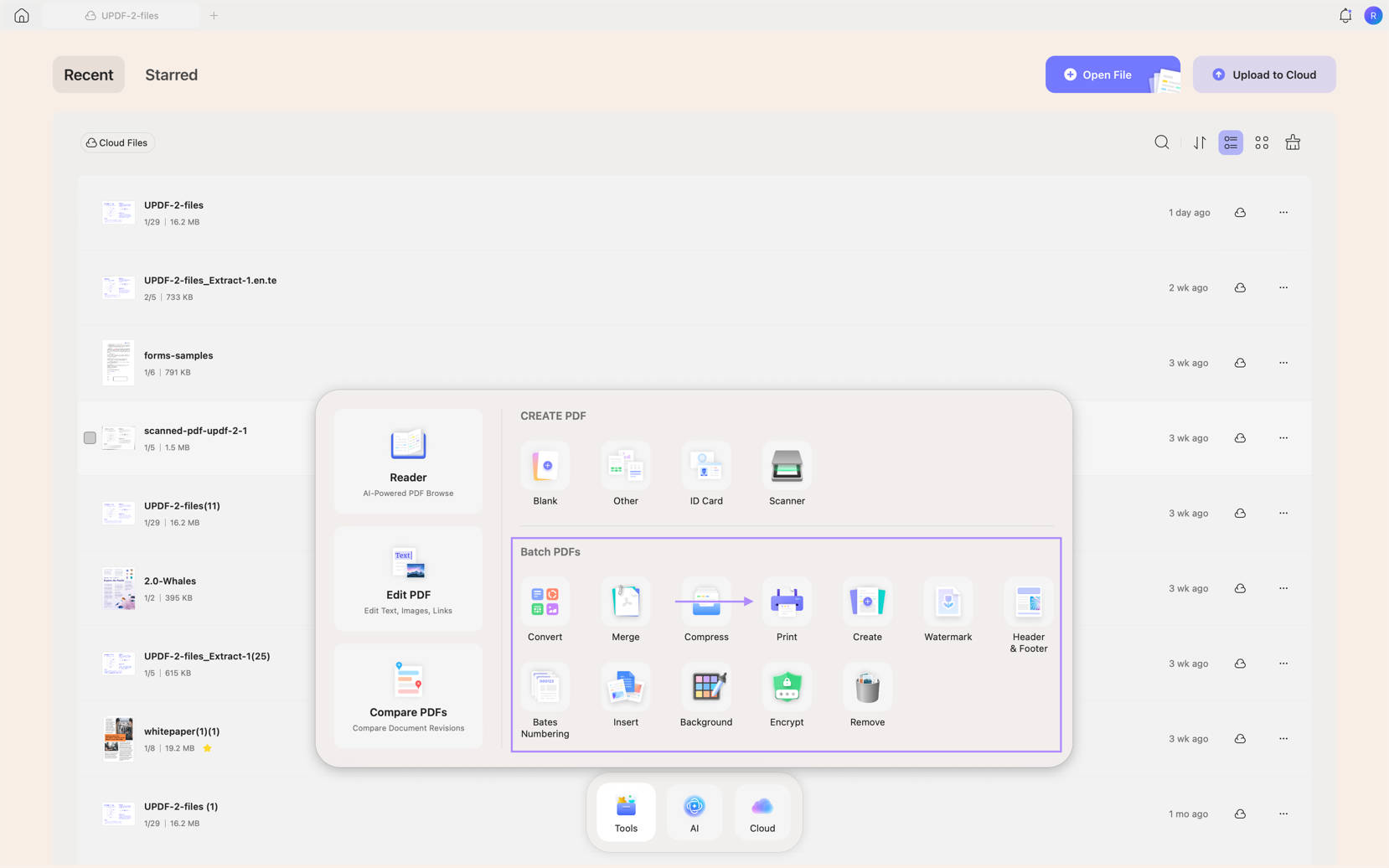Viewport: 1389px width, 868px height.
Task: Unstar the whitepaper(1)(1) star icon
Action: point(207,748)
